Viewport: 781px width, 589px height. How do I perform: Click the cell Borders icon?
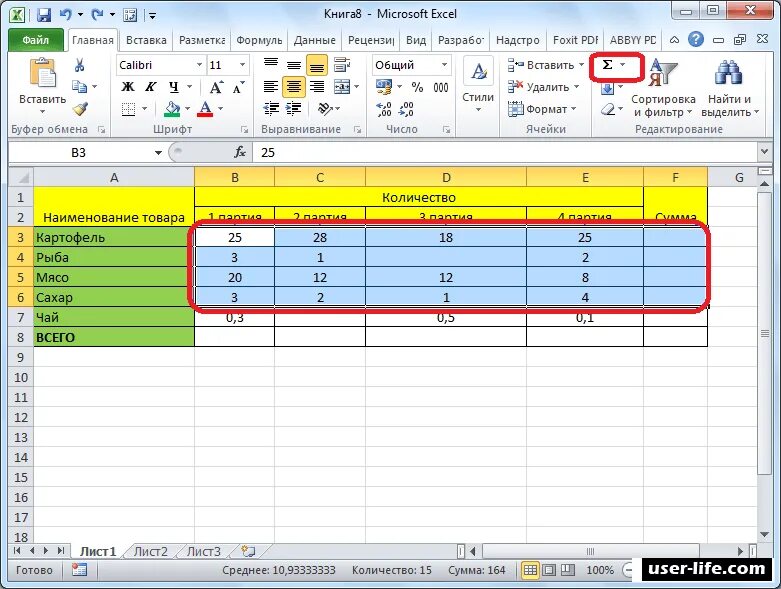point(129,109)
